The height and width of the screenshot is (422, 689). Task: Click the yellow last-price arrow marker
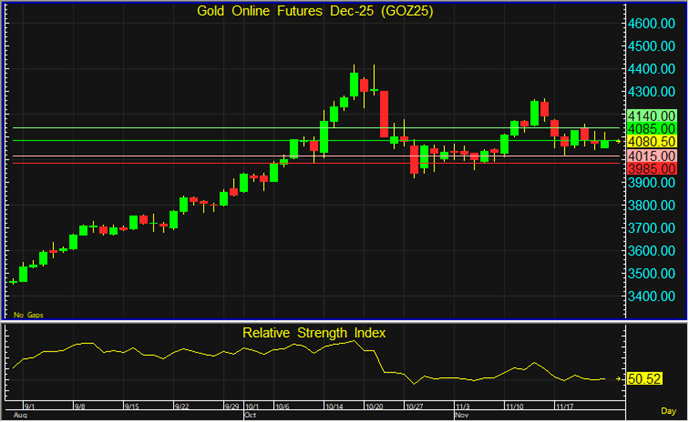[619, 142]
